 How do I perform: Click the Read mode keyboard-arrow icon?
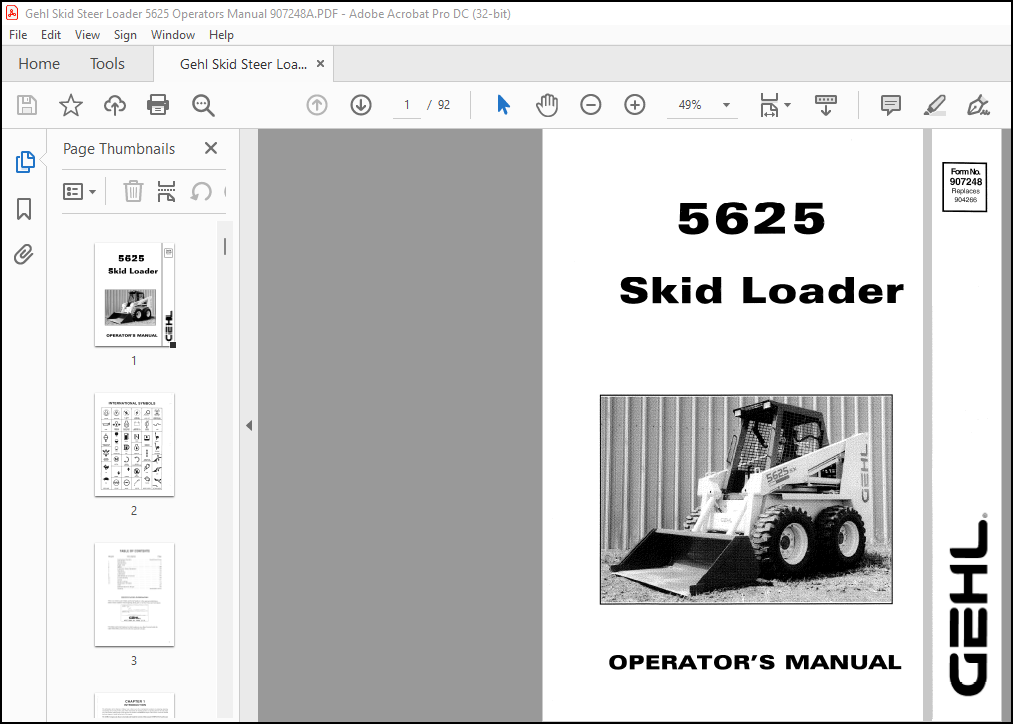[826, 105]
